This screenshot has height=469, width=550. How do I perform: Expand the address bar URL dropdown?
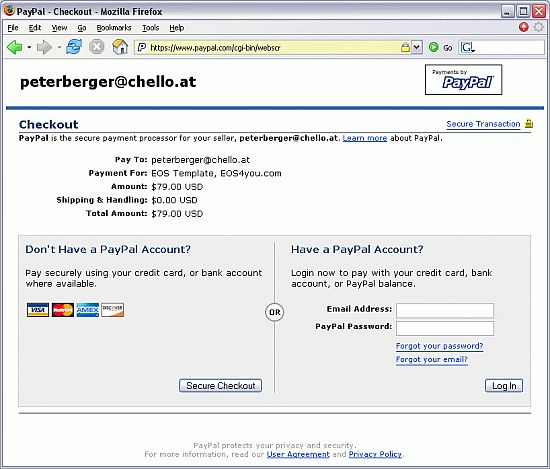[416, 47]
